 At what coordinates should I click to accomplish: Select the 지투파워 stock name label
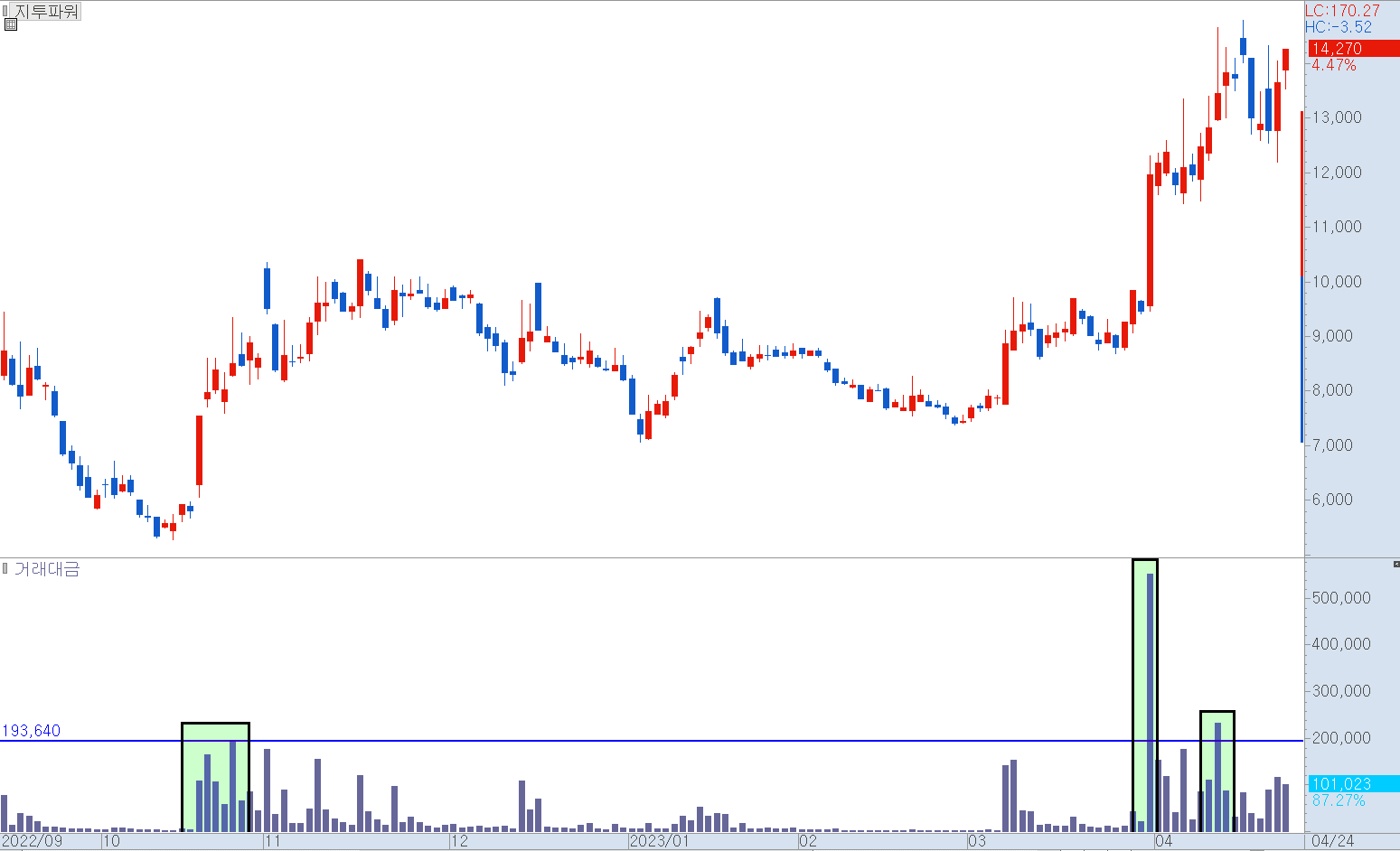[x=47, y=12]
